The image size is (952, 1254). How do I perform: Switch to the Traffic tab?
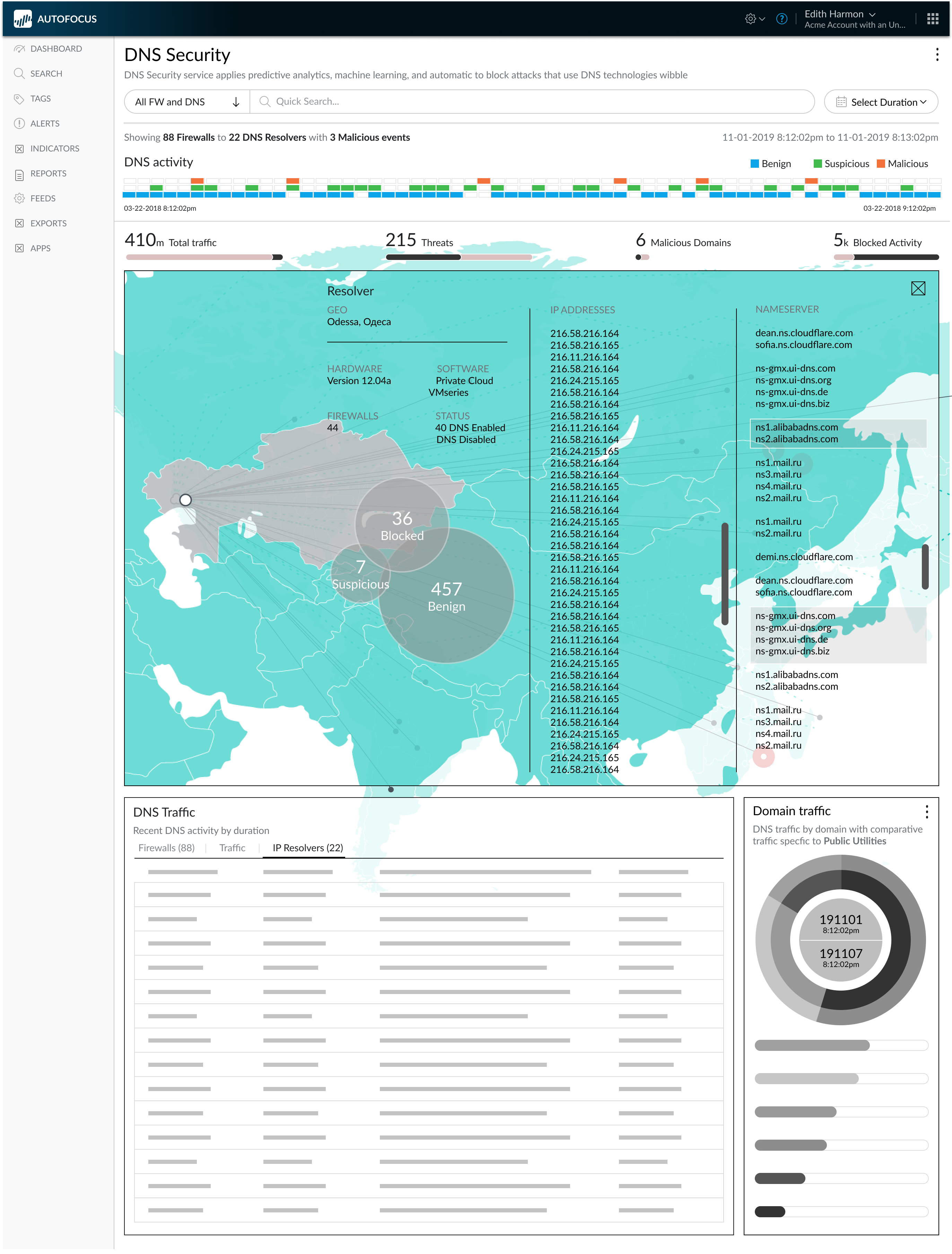point(232,847)
